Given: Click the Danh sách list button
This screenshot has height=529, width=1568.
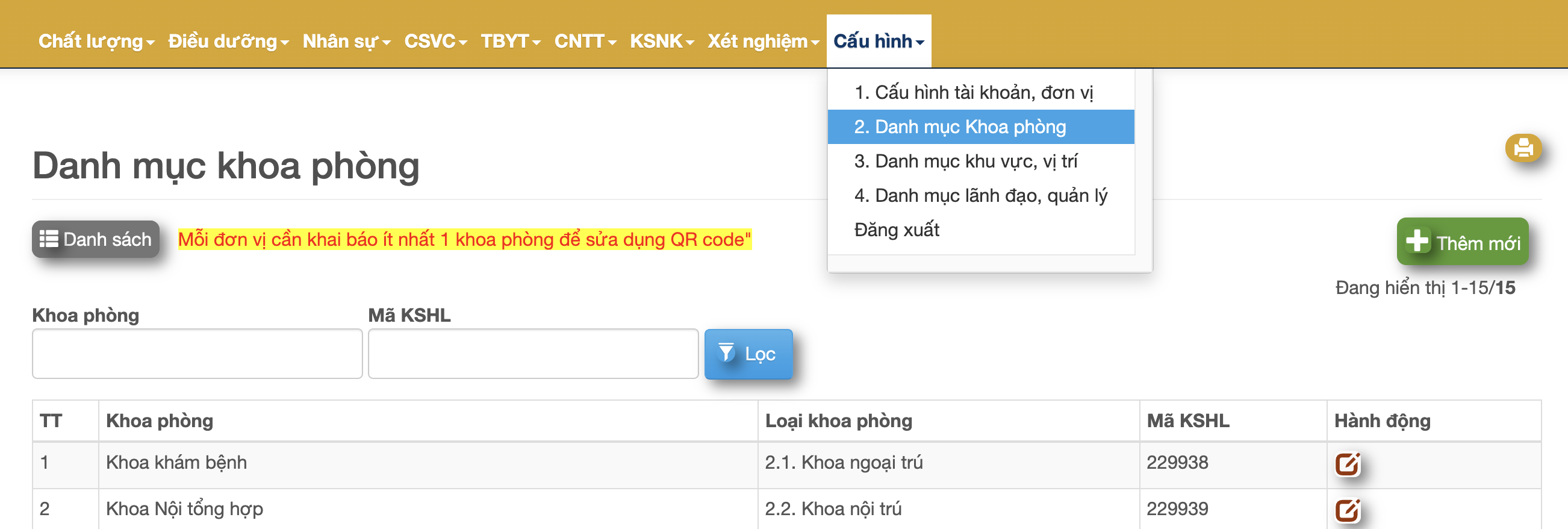Looking at the screenshot, I should coord(96,239).
